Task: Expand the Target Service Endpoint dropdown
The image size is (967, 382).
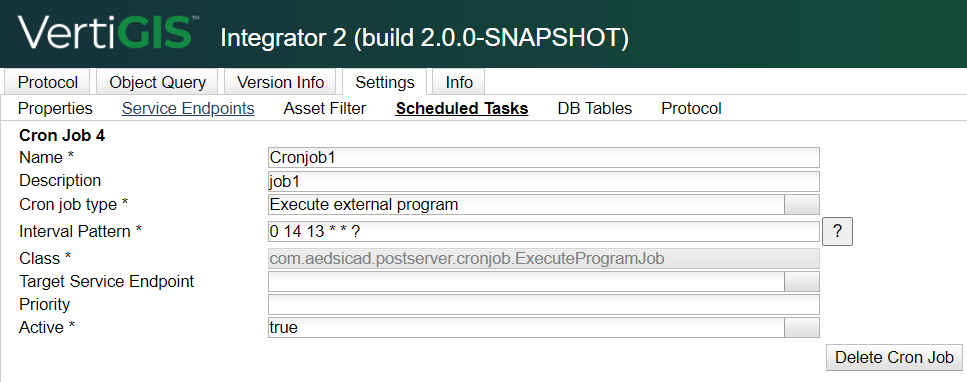Action: coord(802,281)
